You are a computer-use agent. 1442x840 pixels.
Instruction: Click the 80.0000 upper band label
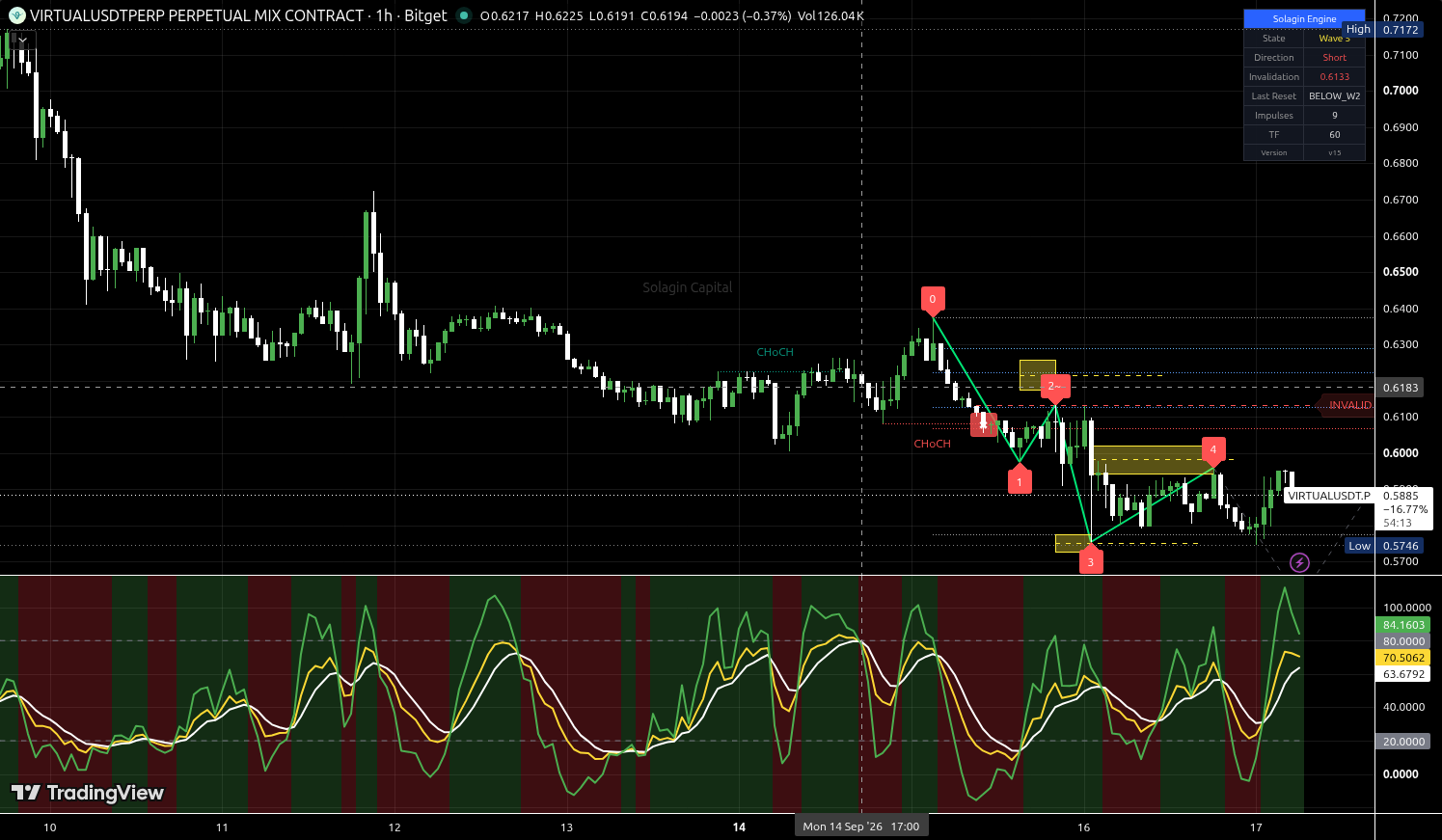click(x=1403, y=641)
